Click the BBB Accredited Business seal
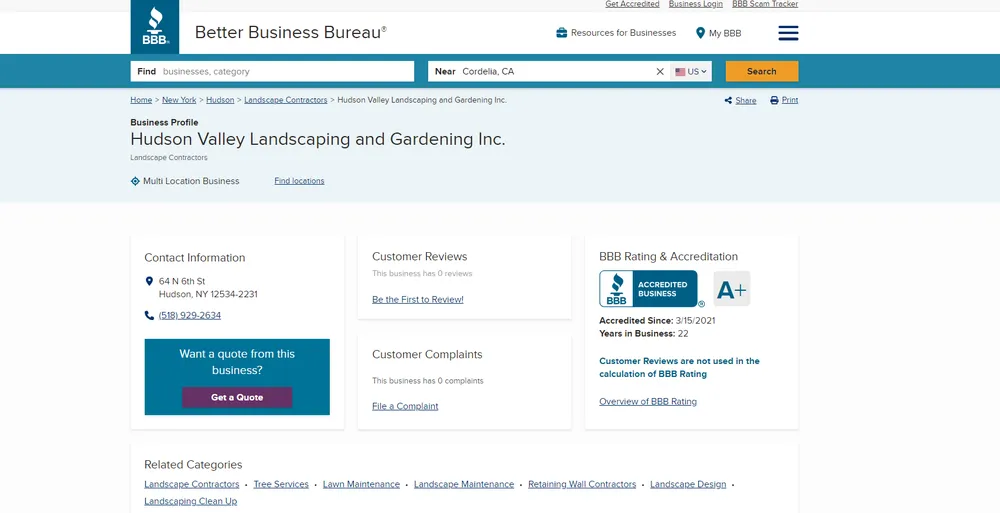The height and width of the screenshot is (513, 1000). (x=648, y=289)
